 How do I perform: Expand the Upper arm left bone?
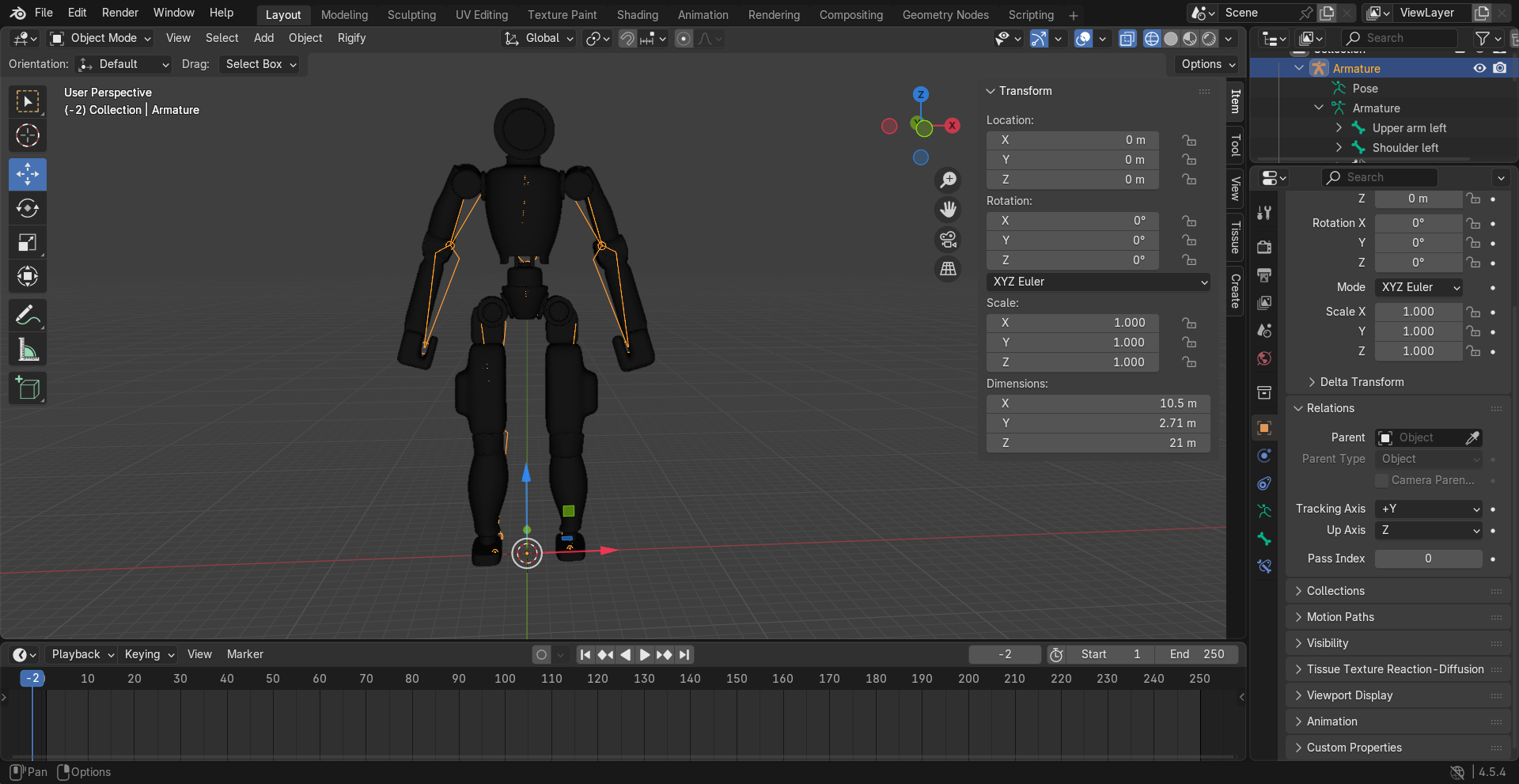1339,127
